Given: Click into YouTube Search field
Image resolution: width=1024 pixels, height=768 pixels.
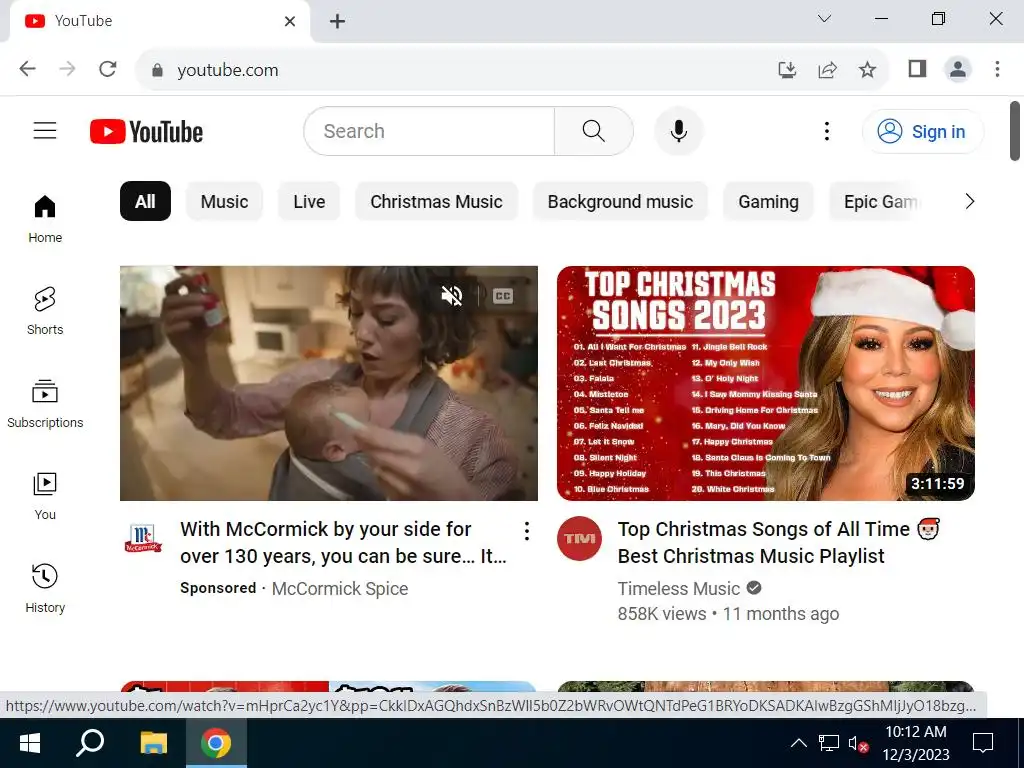Looking at the screenshot, I should [x=429, y=131].
